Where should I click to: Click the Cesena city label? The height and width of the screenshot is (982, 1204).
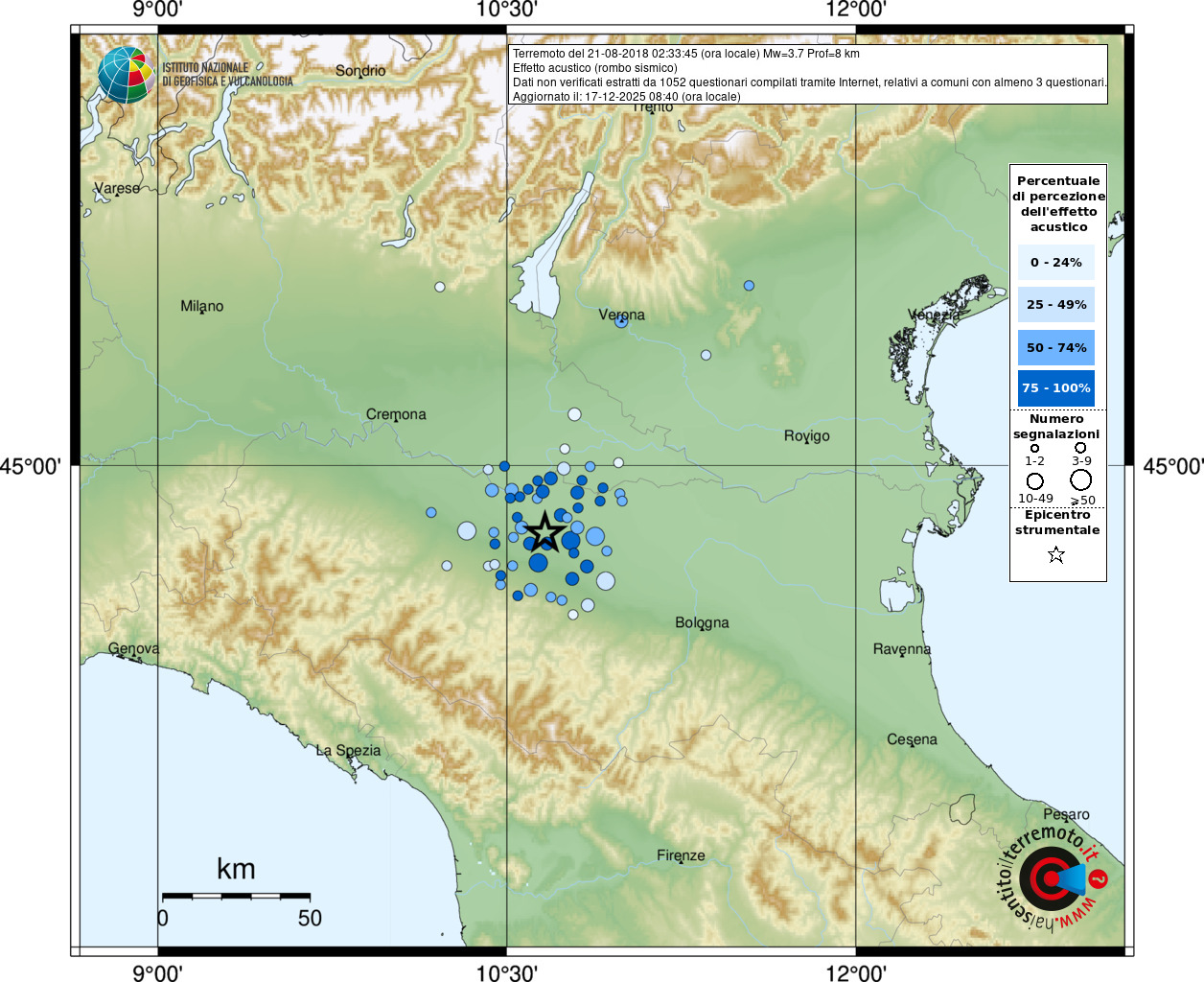[x=912, y=739]
